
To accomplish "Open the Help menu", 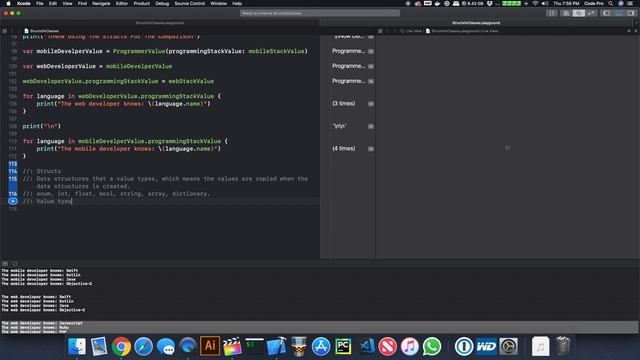I will pyautogui.click(x=237, y=3).
